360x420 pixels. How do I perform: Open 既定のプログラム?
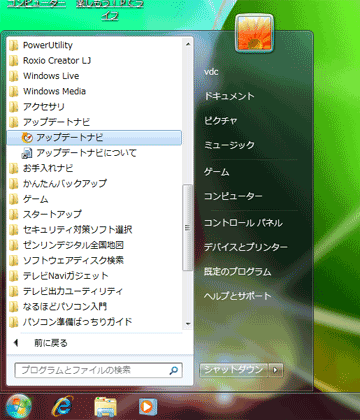238,272
